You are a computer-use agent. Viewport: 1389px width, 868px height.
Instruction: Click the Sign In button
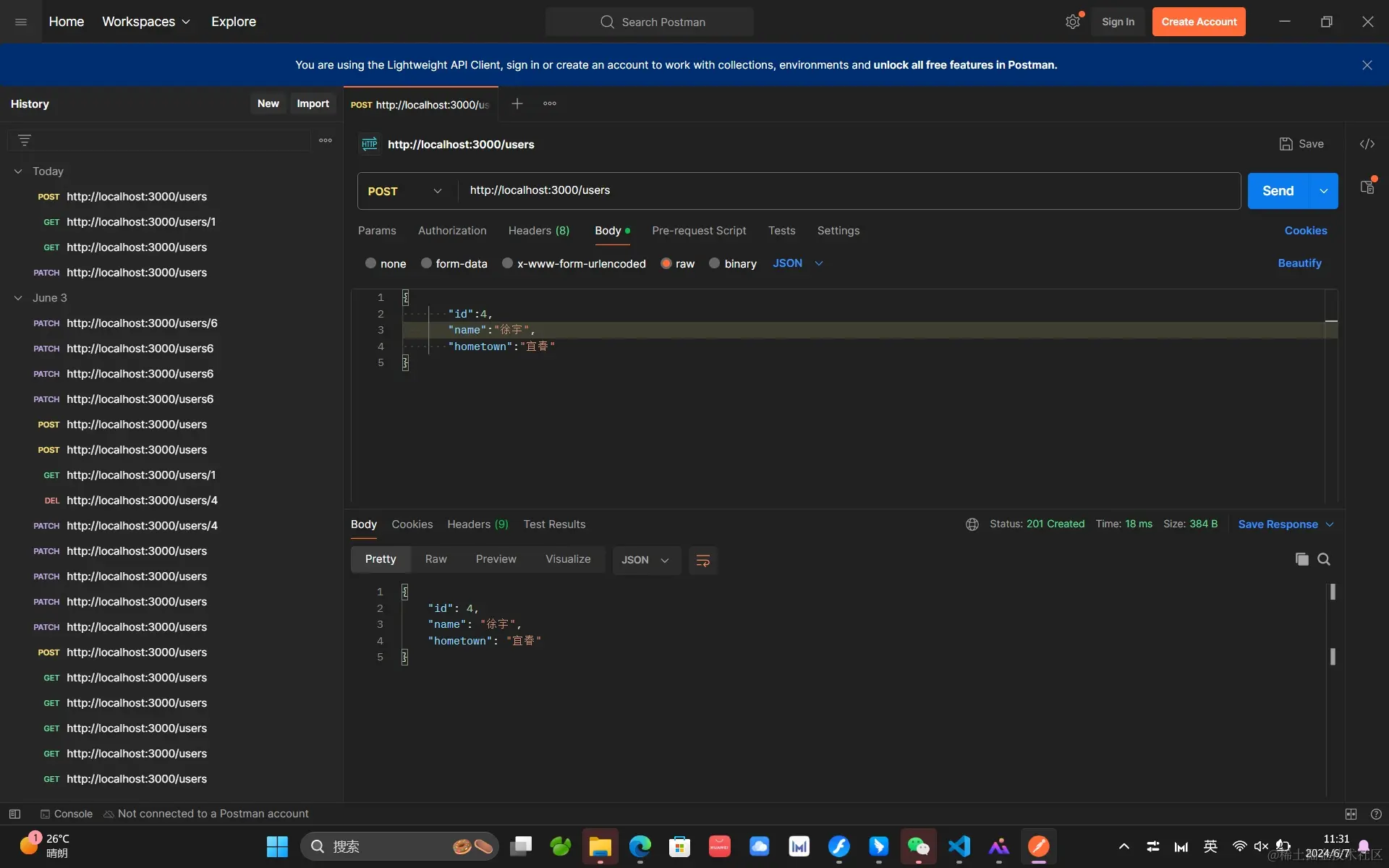tap(1118, 22)
